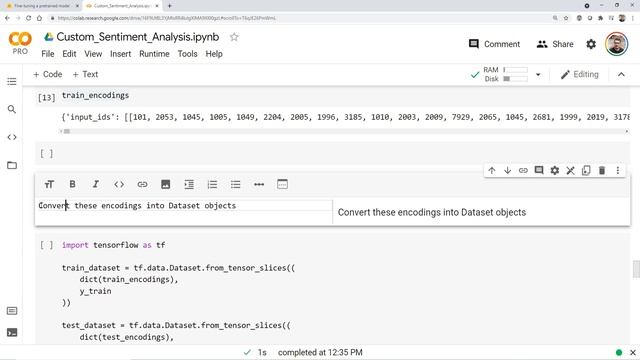Add bulleted list in markdown toolbar
Viewport: 640px width, 360px height.
236,184
